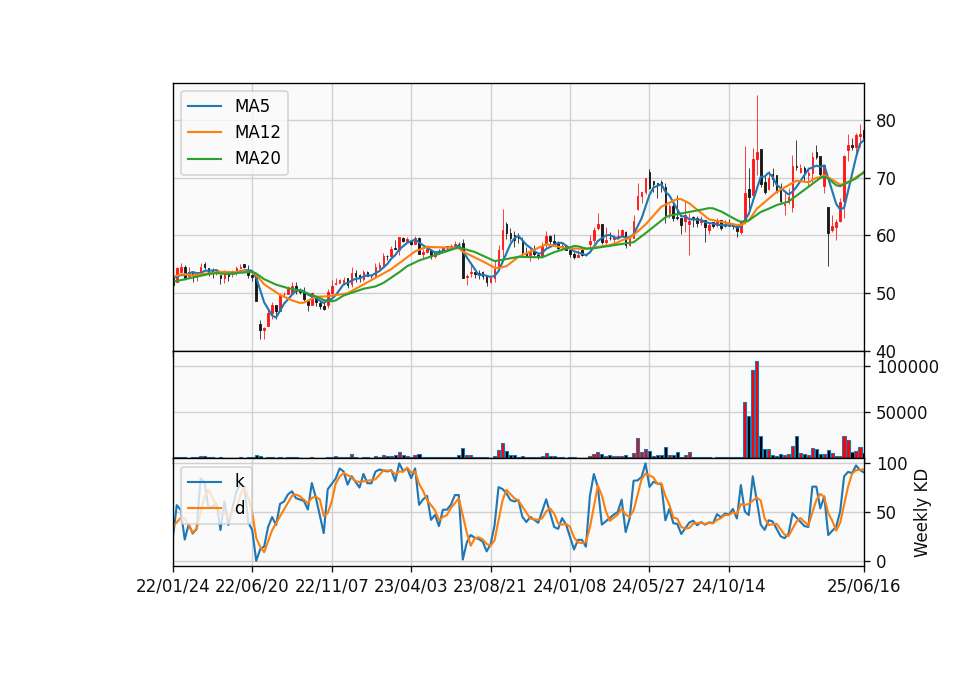Click the blue MA5 legend line sample
This screenshot has height=690, width=960.
pyautogui.click(x=204, y=106)
